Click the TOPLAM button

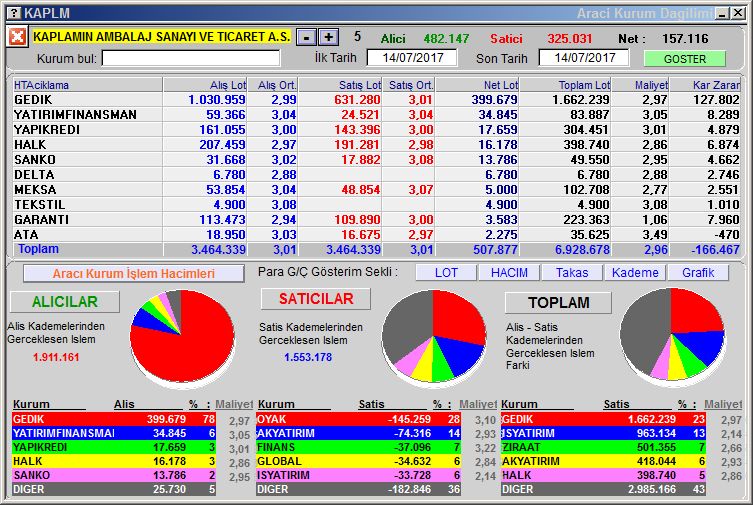[x=559, y=303]
